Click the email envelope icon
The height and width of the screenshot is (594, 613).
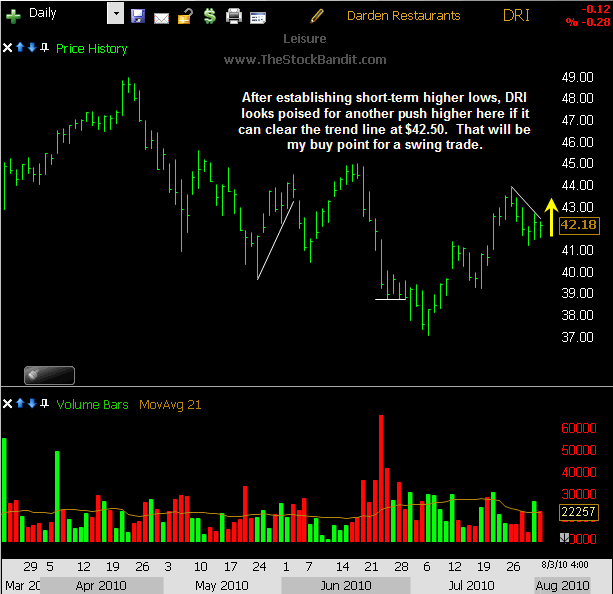(161, 16)
